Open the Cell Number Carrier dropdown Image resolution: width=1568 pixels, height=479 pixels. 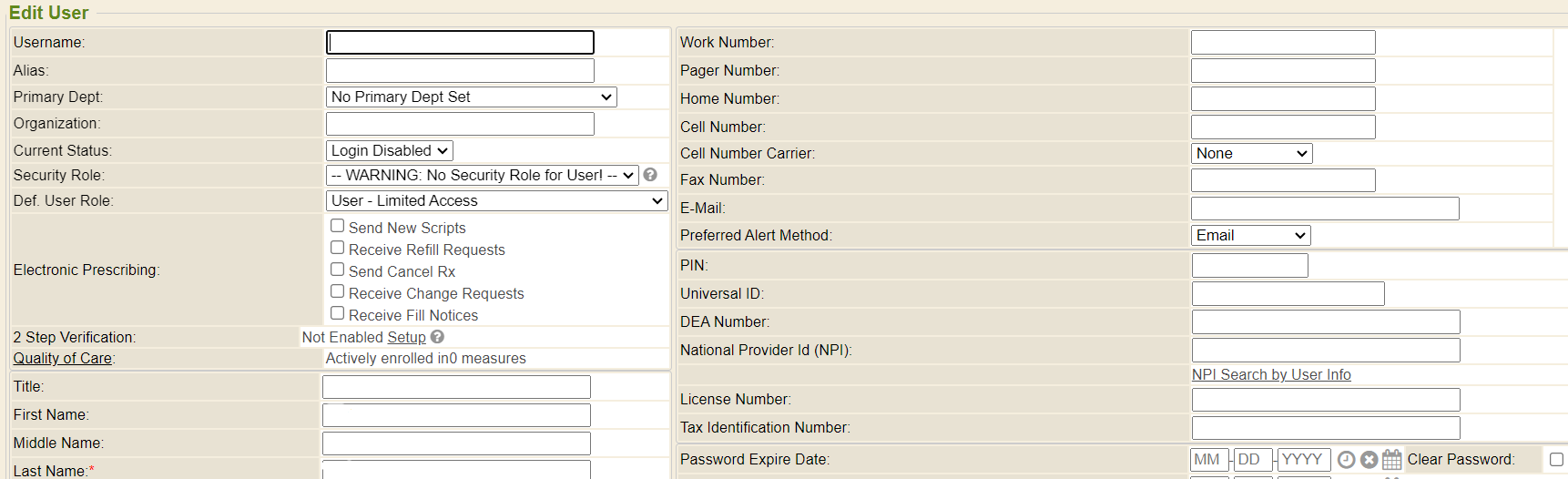(1251, 154)
